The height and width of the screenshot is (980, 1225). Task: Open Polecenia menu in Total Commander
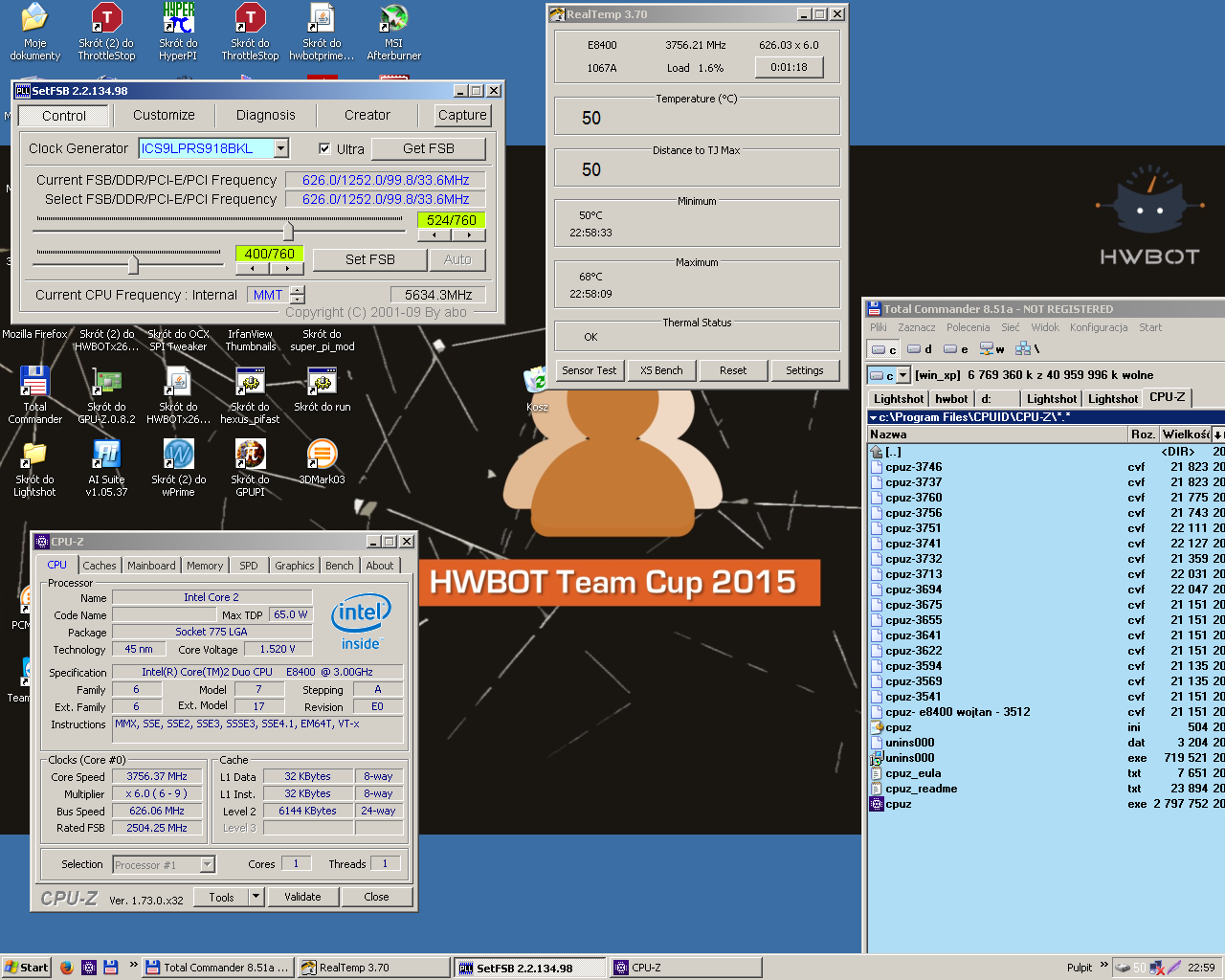(968, 327)
